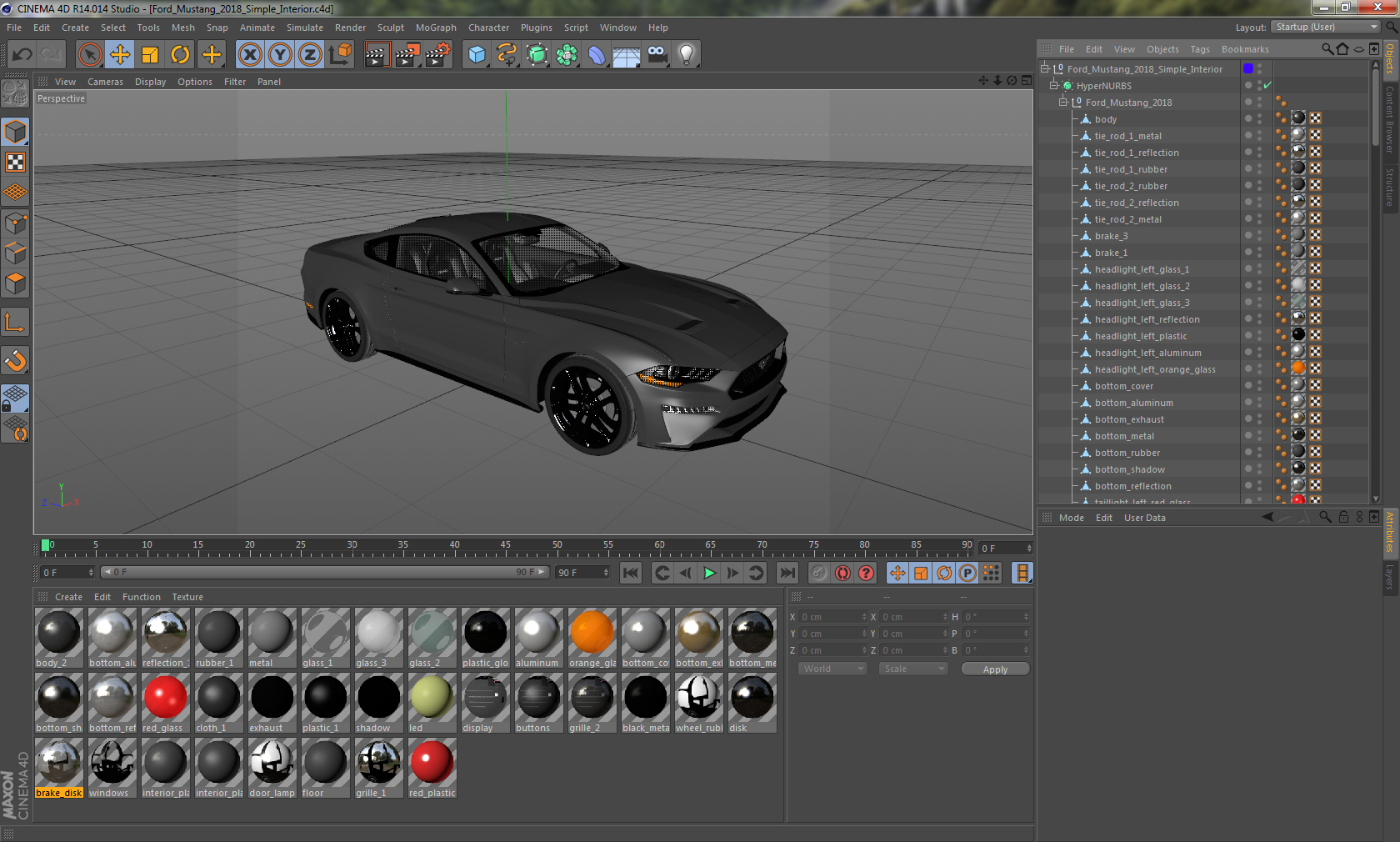The height and width of the screenshot is (842, 1400).
Task: Go to the start of the animation
Action: pos(631,573)
